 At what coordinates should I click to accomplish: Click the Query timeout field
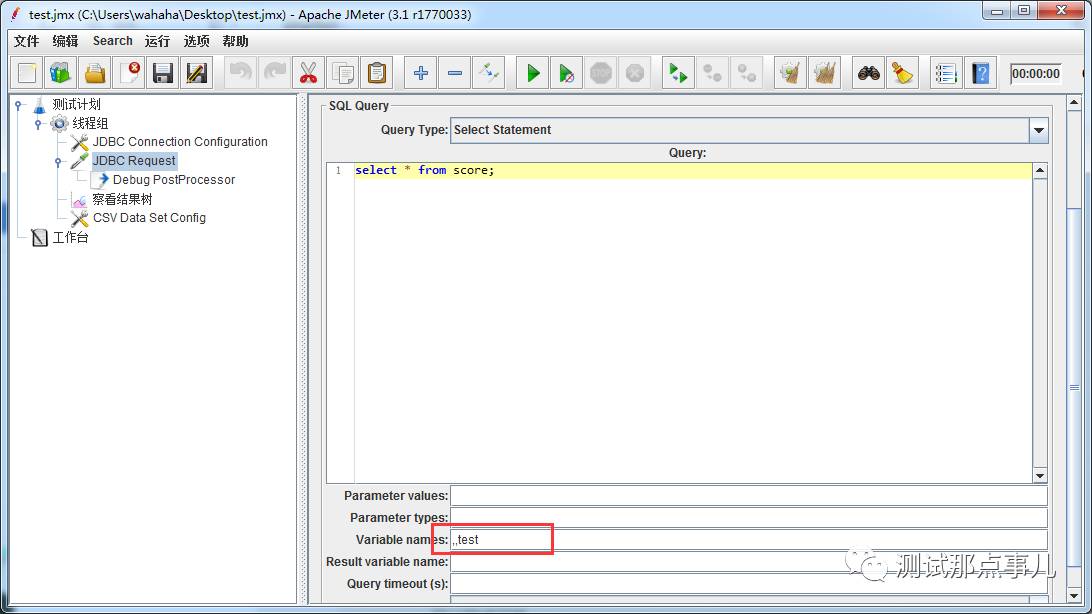point(749,584)
